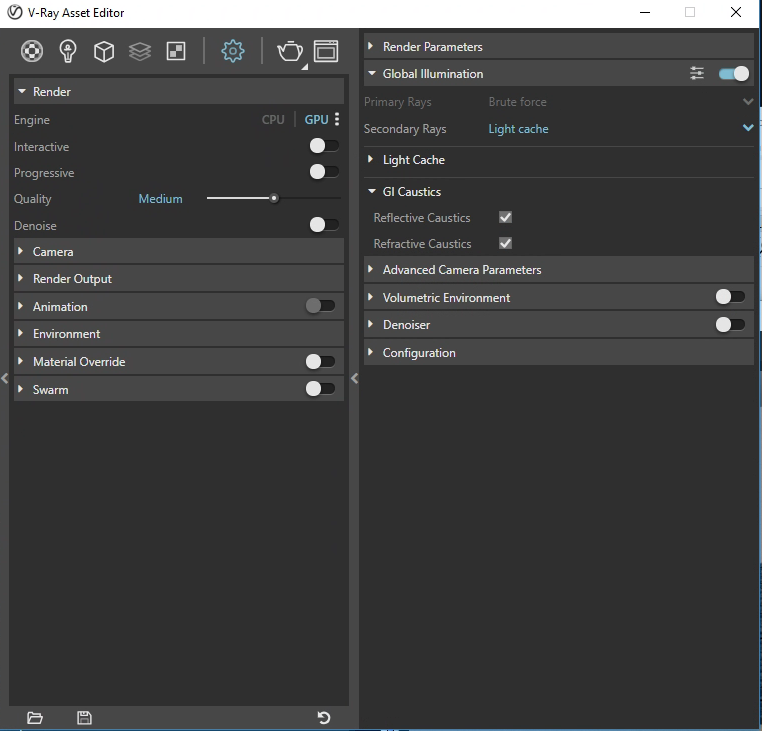Screen dimensions: 762x731
Task: Show the V-Ray frame buffer window icon
Action: pyautogui.click(x=326, y=51)
